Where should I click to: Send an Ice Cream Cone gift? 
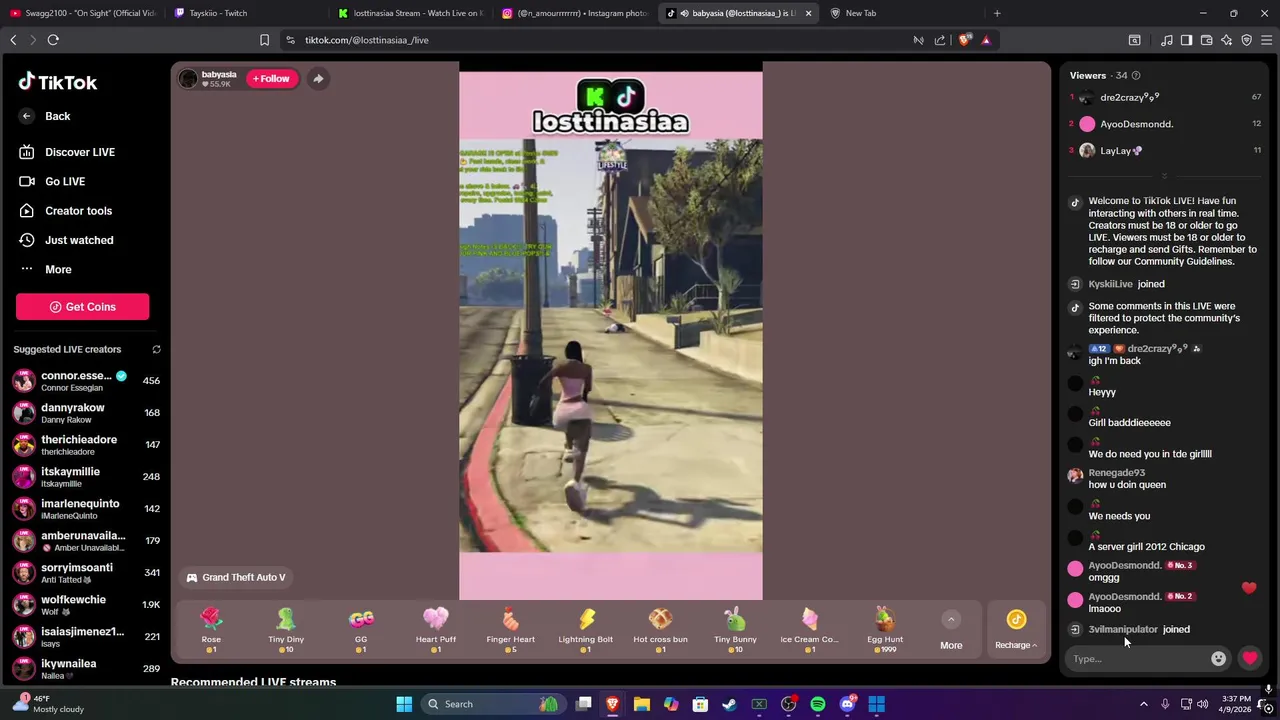point(810,629)
